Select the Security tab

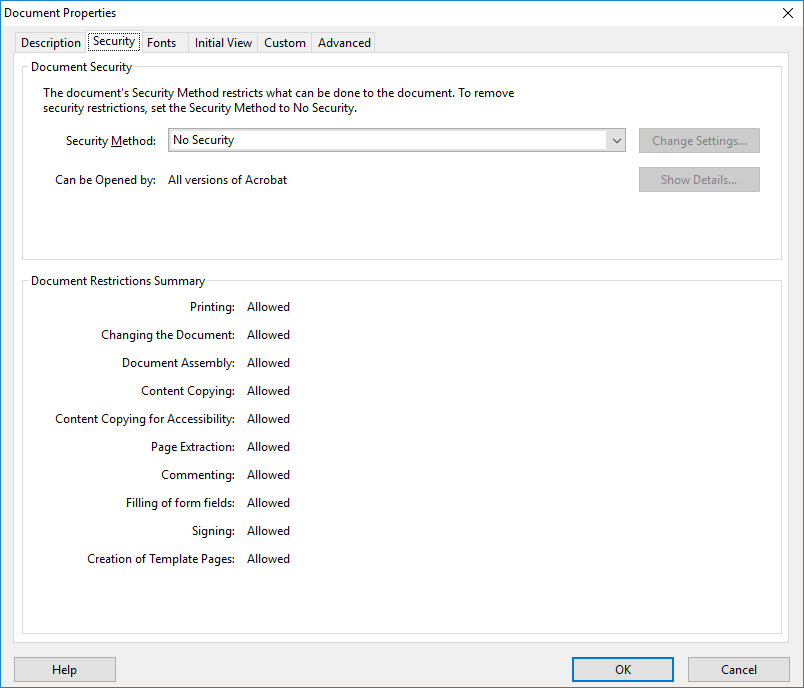coord(114,41)
